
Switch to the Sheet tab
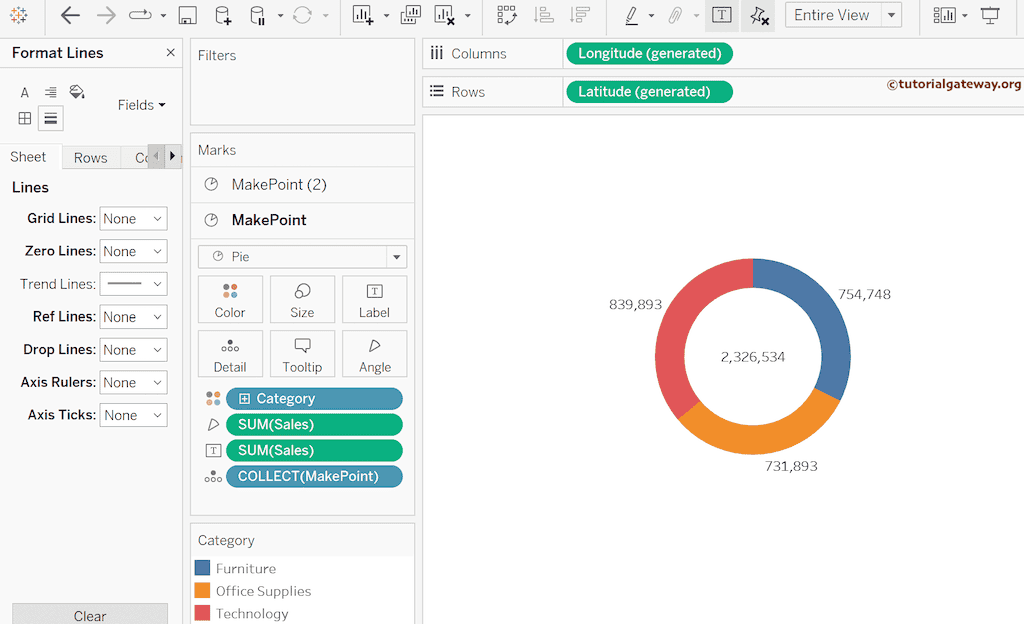[x=28, y=157]
